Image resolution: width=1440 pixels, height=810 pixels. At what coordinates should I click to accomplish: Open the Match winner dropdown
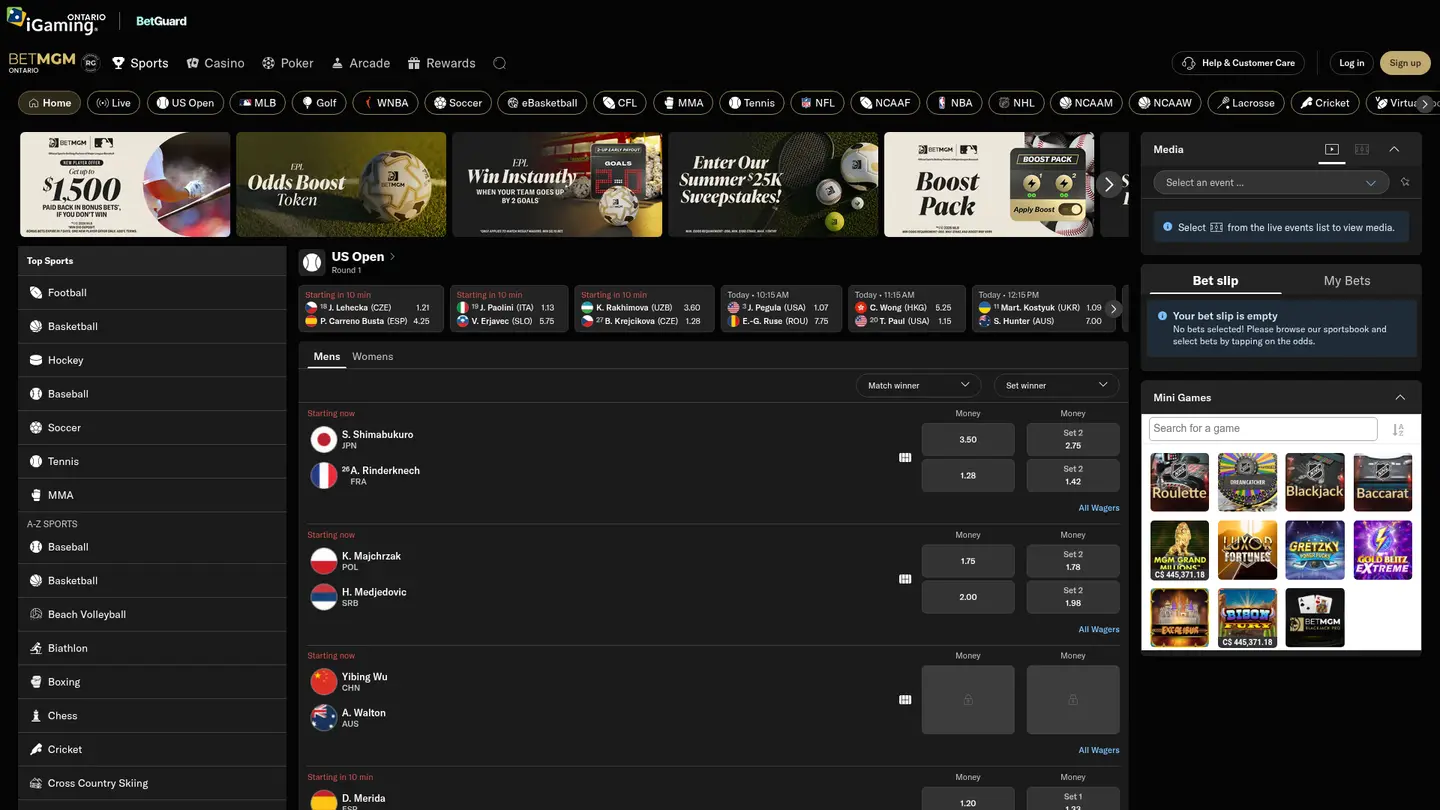916,385
